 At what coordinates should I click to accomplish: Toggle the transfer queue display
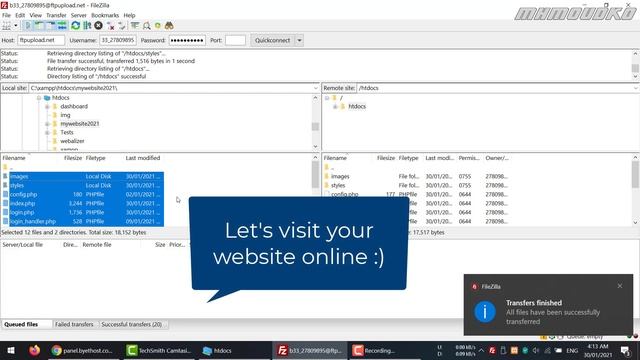pyautogui.click(x=62, y=26)
